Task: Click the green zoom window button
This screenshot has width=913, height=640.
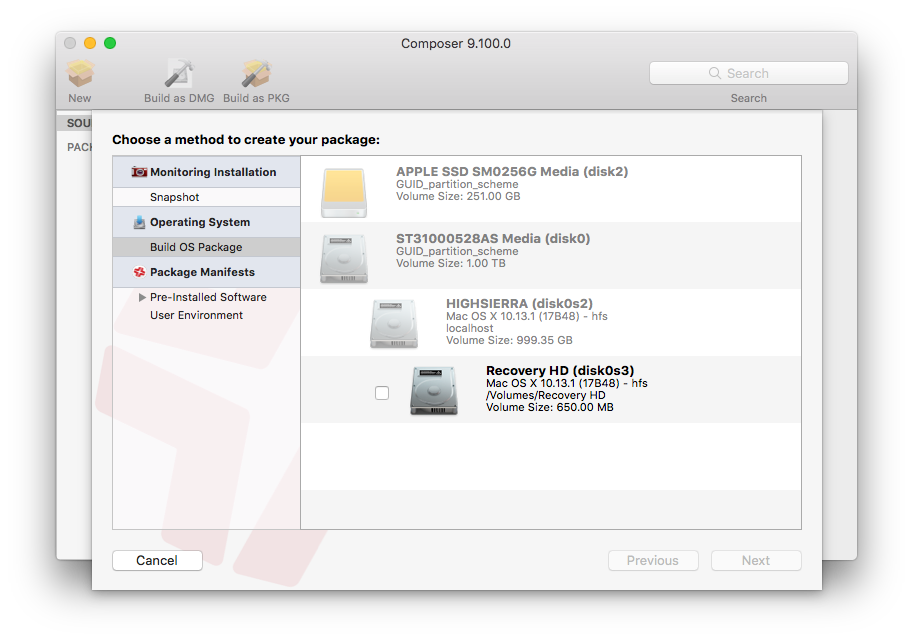Action: pos(109,43)
